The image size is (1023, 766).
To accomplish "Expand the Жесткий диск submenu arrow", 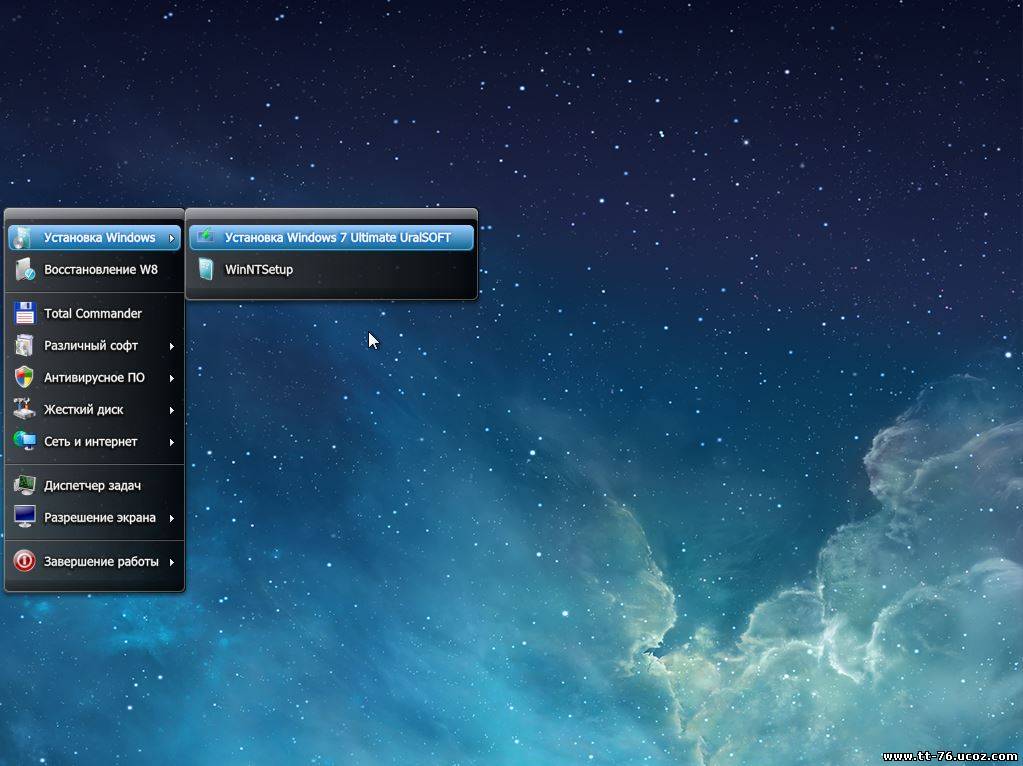I will pos(172,410).
